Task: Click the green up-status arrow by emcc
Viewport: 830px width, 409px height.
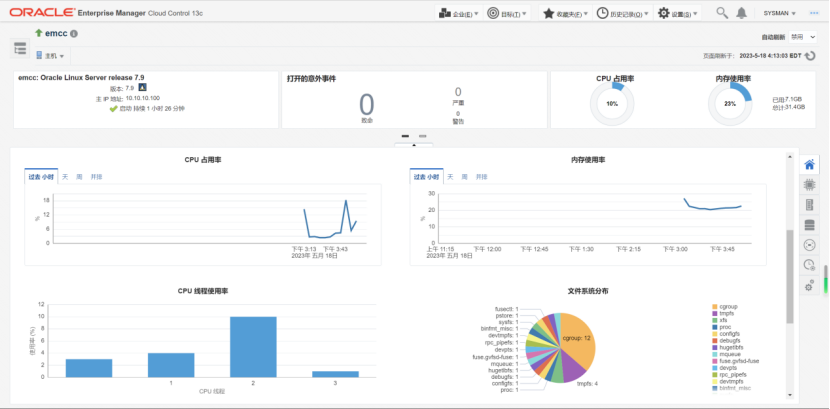Action: 39,33
